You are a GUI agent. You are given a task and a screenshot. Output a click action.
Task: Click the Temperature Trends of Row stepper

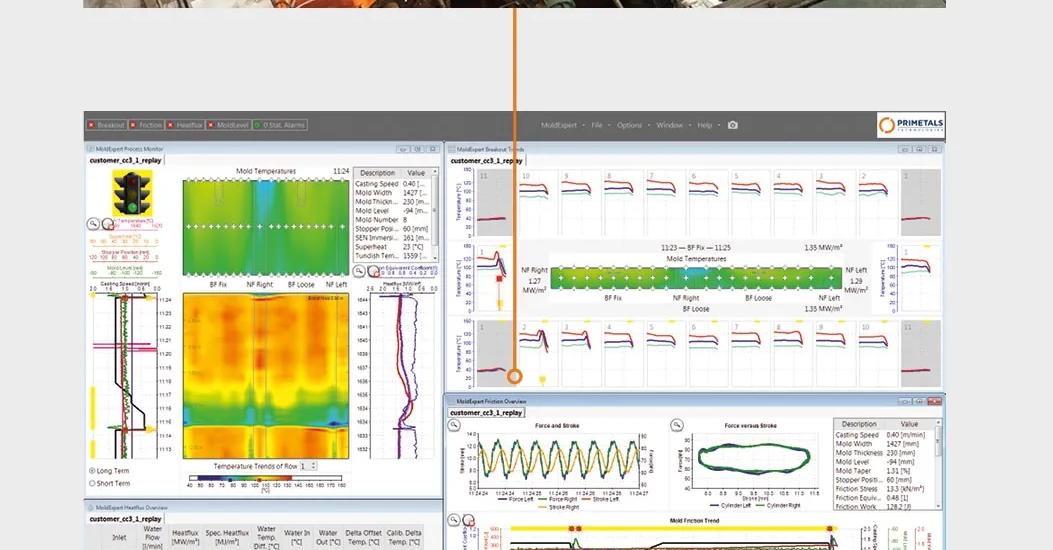point(308,465)
